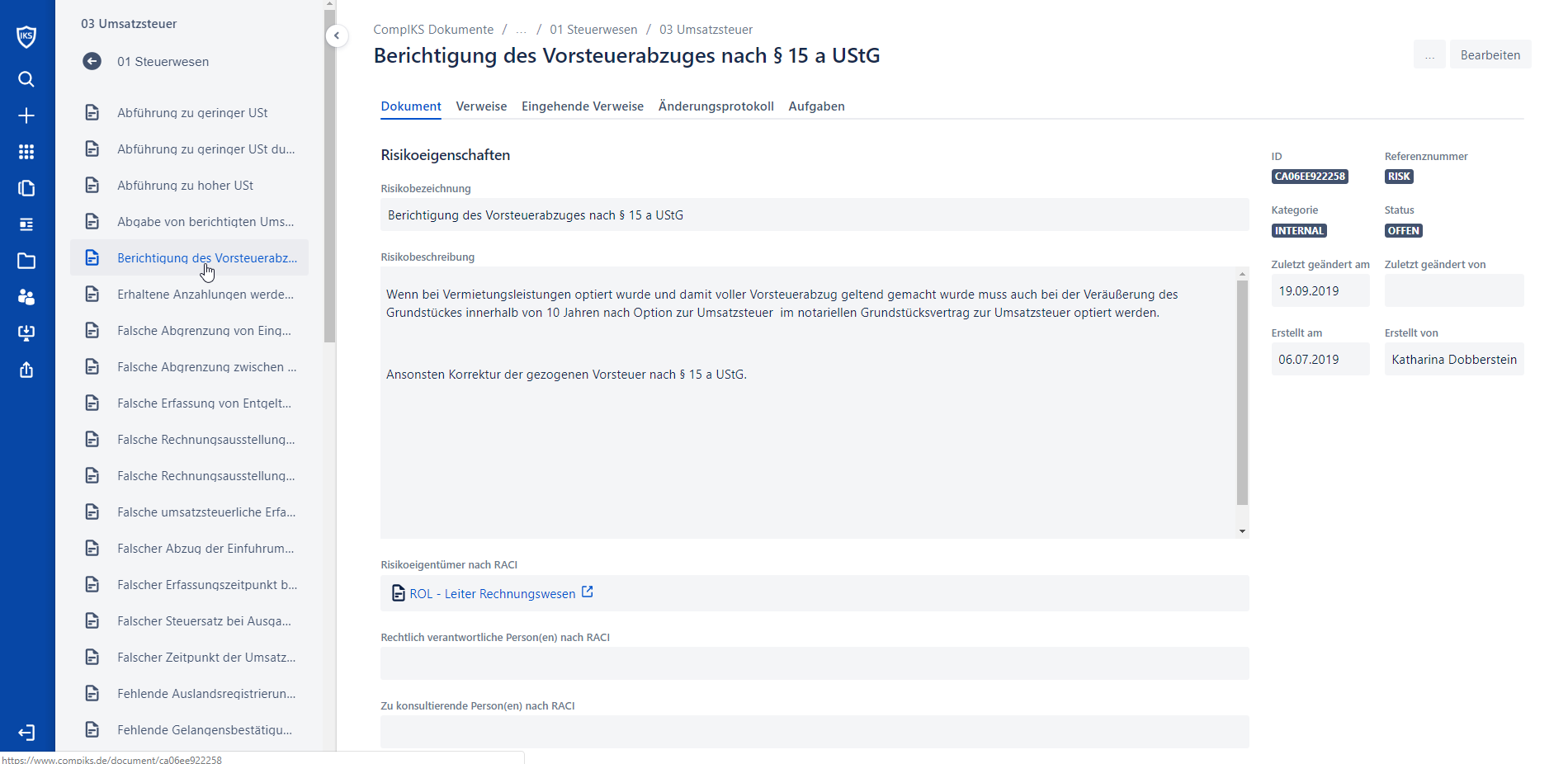The image size is (1568, 764).
Task: Click the INTERNAL category badge
Action: click(x=1299, y=231)
